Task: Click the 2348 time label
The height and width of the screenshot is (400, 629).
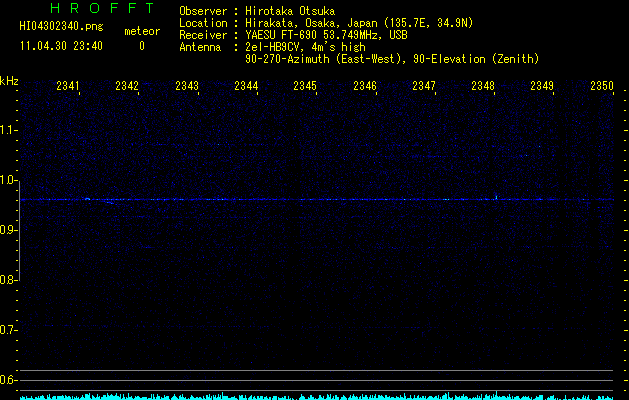Action: coord(483,86)
